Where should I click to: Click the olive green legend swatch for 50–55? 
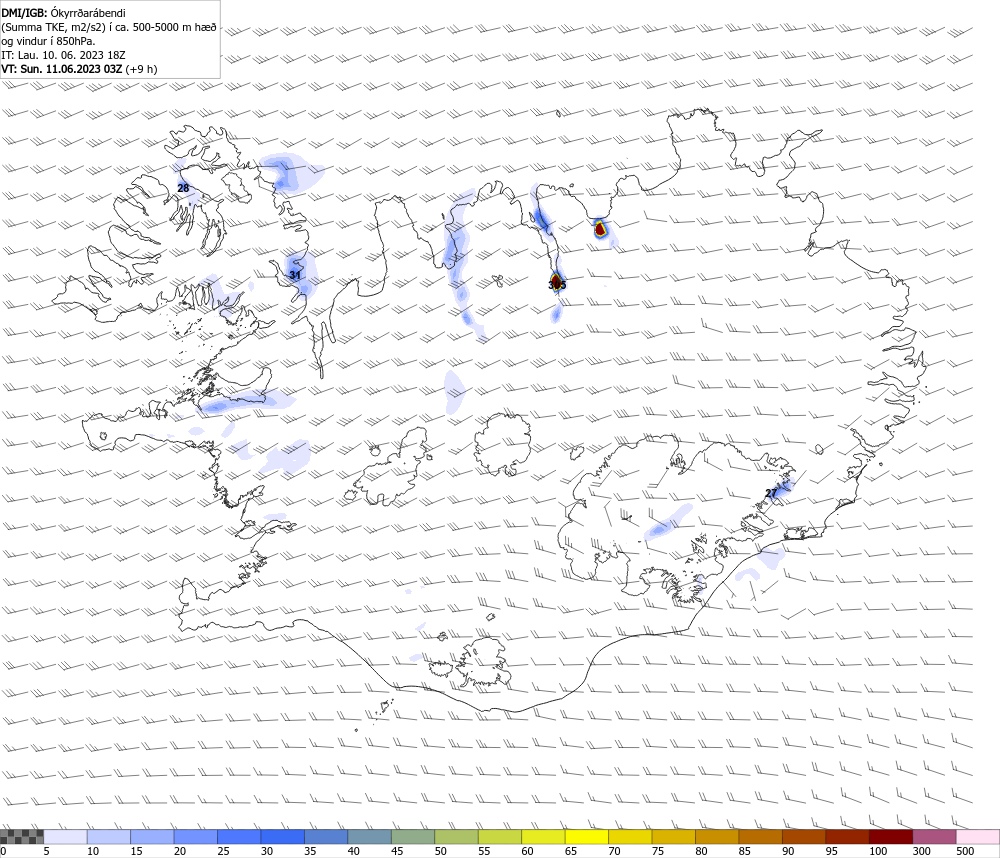coord(457,837)
